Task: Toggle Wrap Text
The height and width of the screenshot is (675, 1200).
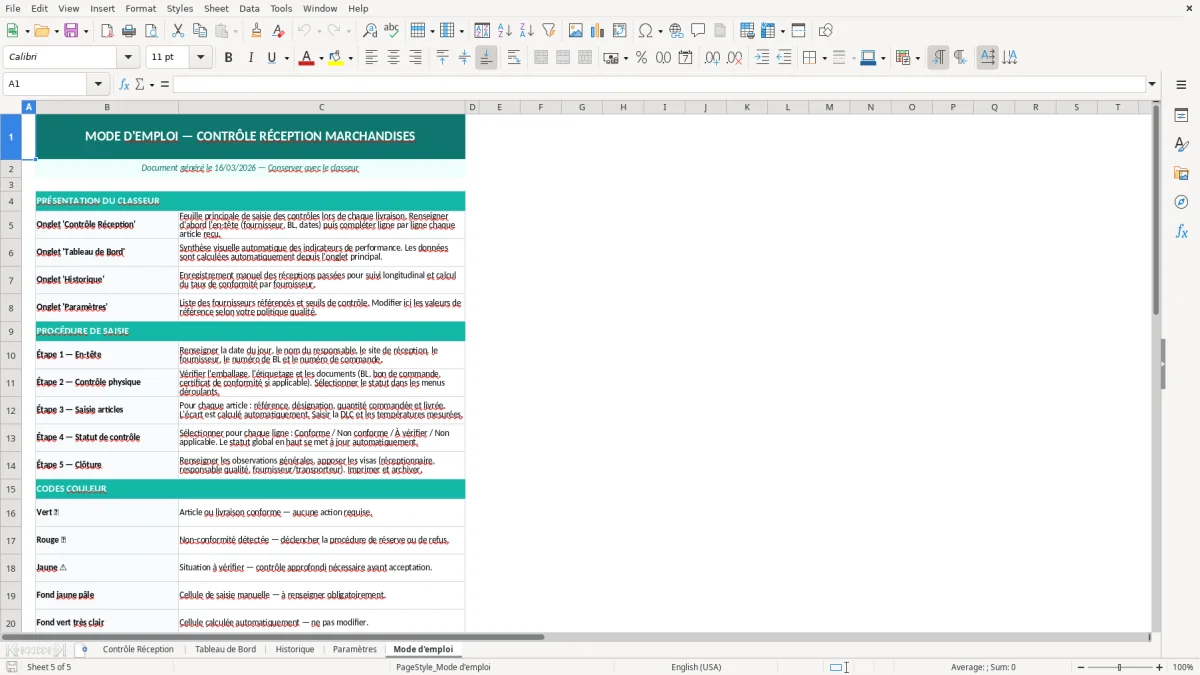Action: point(514,58)
